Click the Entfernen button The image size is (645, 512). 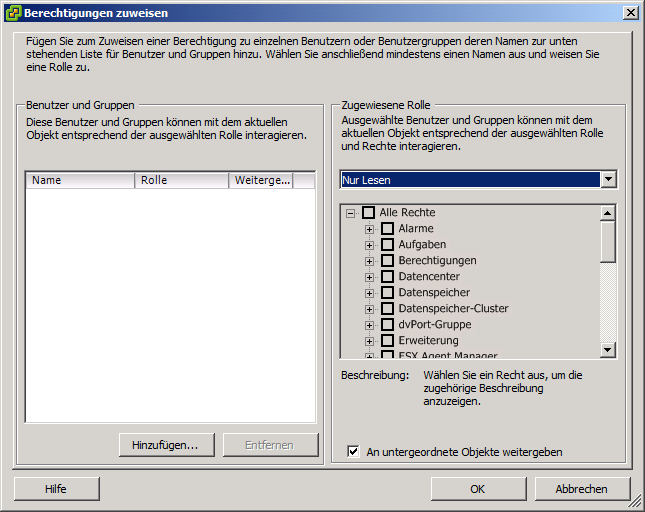(x=270, y=445)
